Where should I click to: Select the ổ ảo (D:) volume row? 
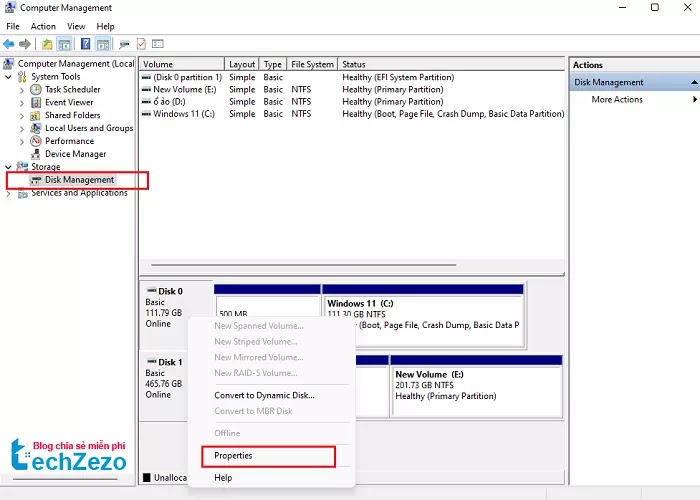click(x=352, y=102)
